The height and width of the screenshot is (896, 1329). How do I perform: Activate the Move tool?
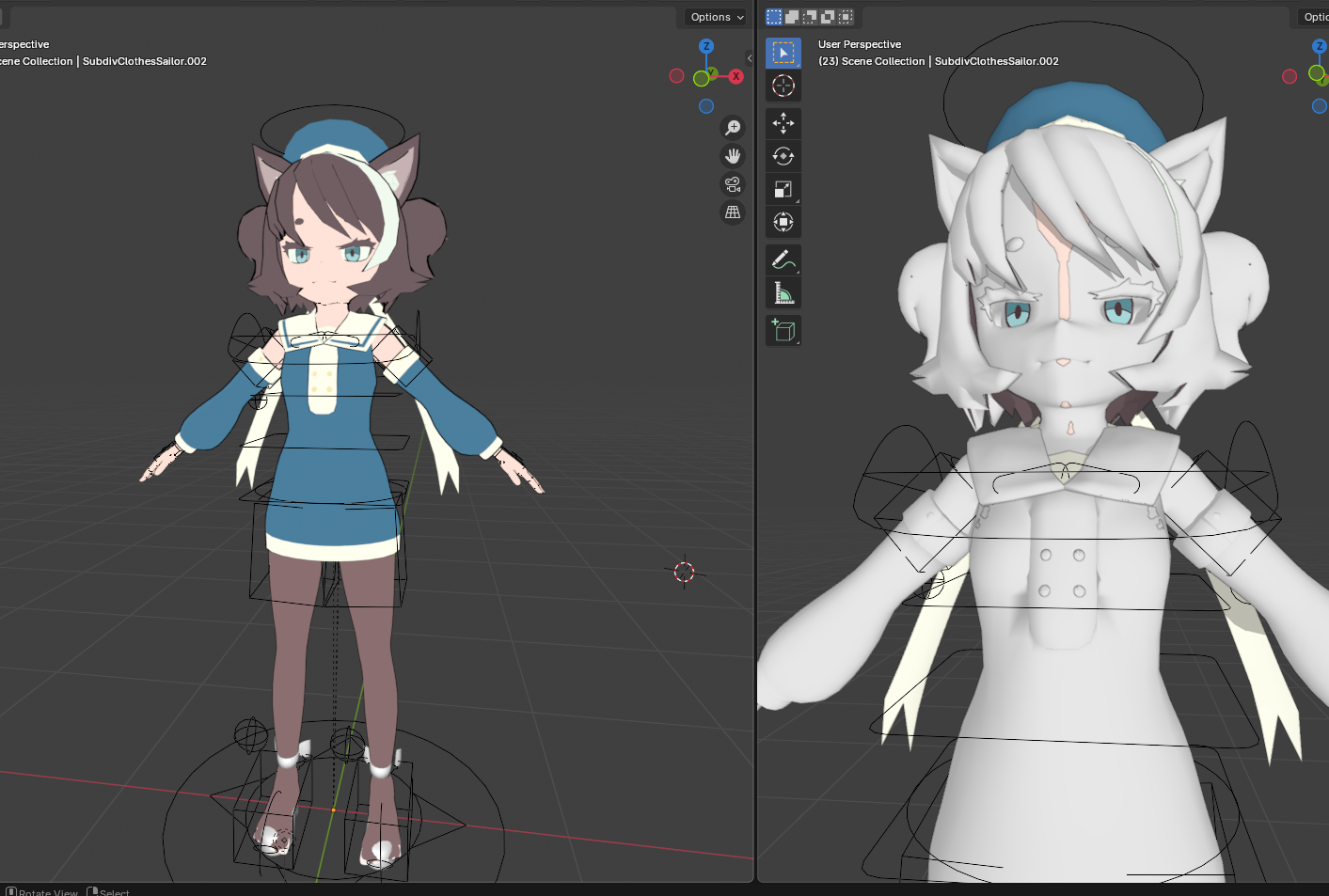[x=783, y=123]
